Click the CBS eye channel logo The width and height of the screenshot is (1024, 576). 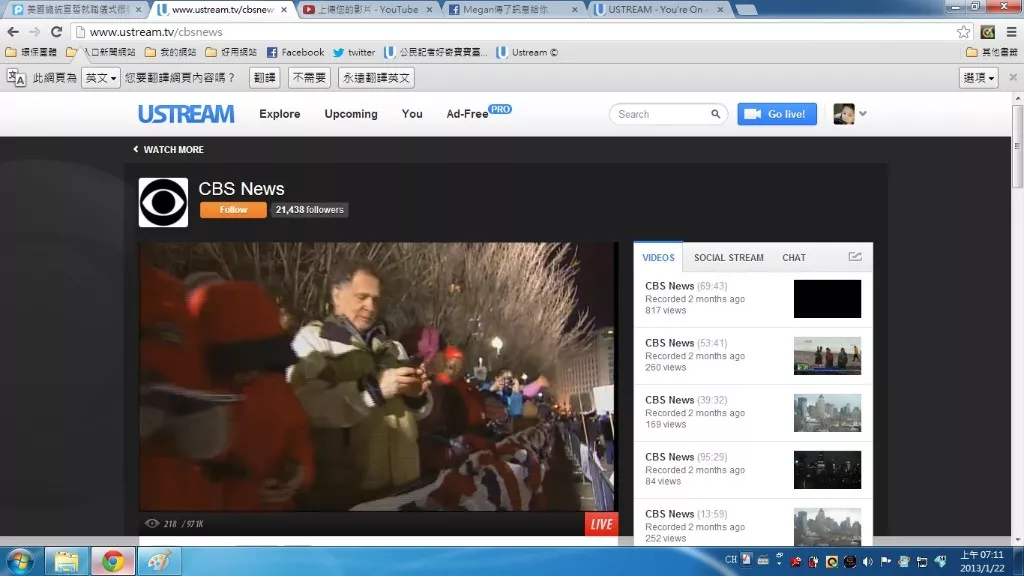click(x=163, y=202)
